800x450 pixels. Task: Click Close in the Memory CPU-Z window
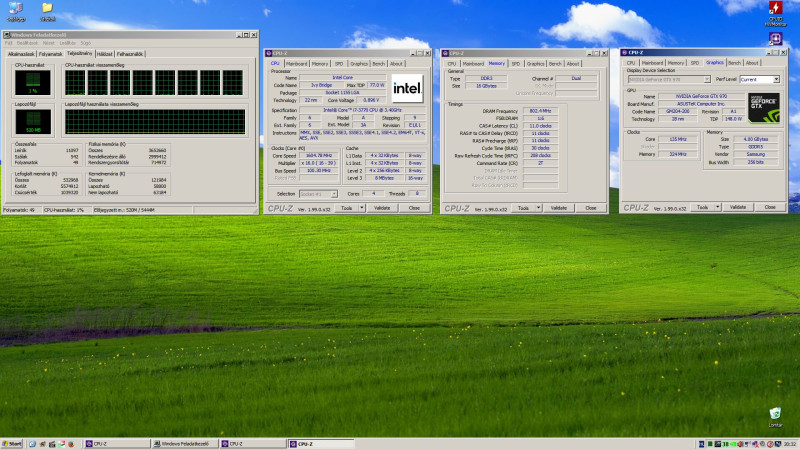591,208
